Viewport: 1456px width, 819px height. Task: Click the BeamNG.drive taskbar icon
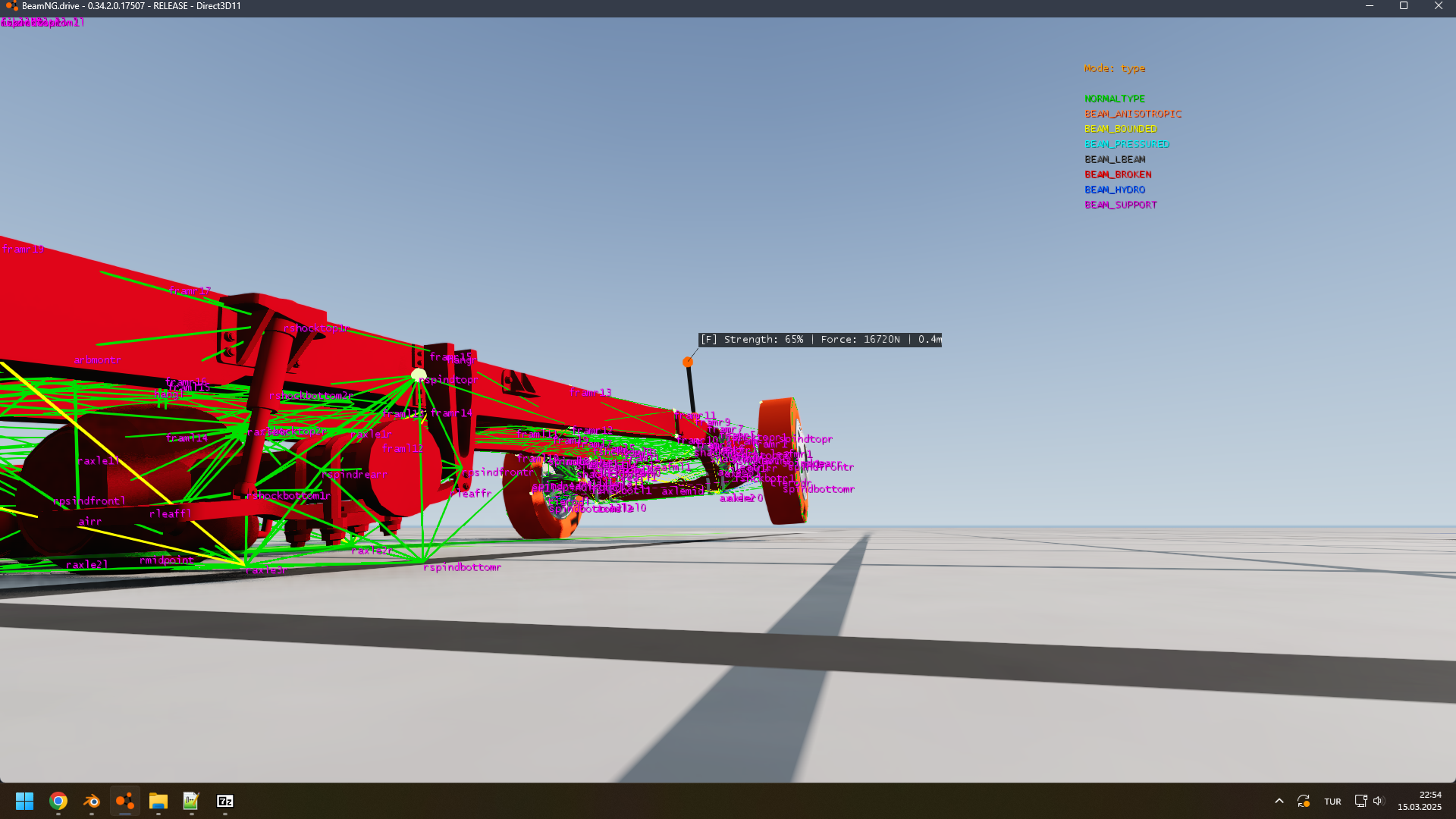[x=125, y=801]
